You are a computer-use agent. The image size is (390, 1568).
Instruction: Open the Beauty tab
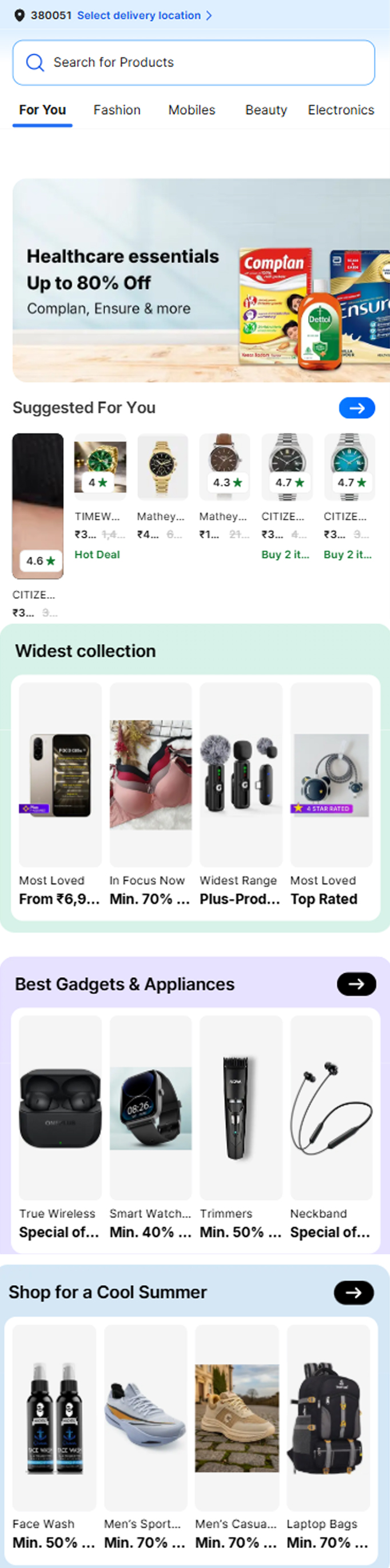(x=266, y=110)
